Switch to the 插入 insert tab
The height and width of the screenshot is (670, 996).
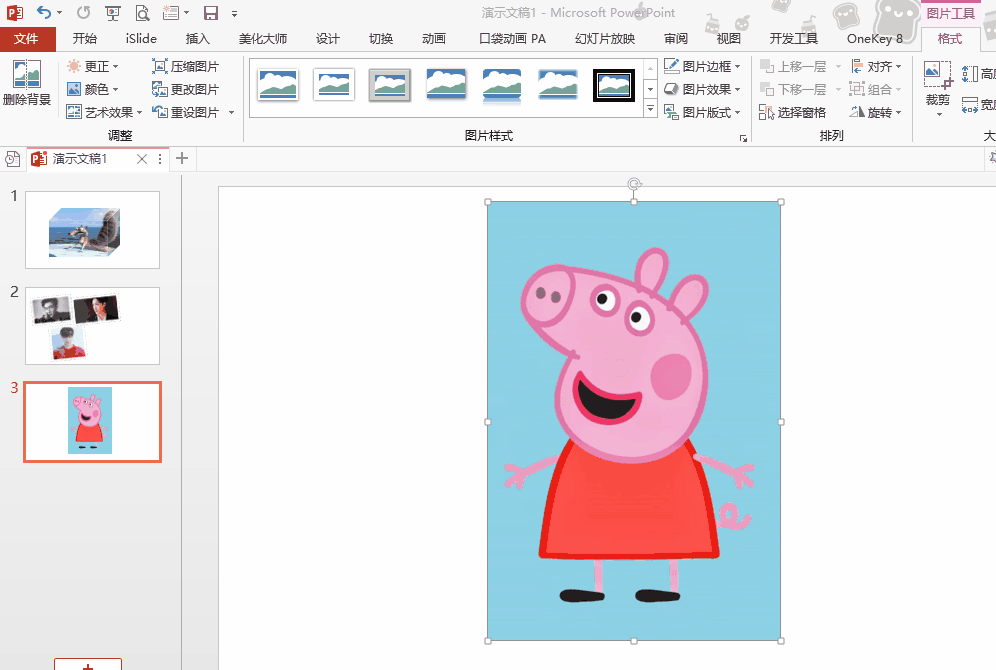(x=198, y=39)
